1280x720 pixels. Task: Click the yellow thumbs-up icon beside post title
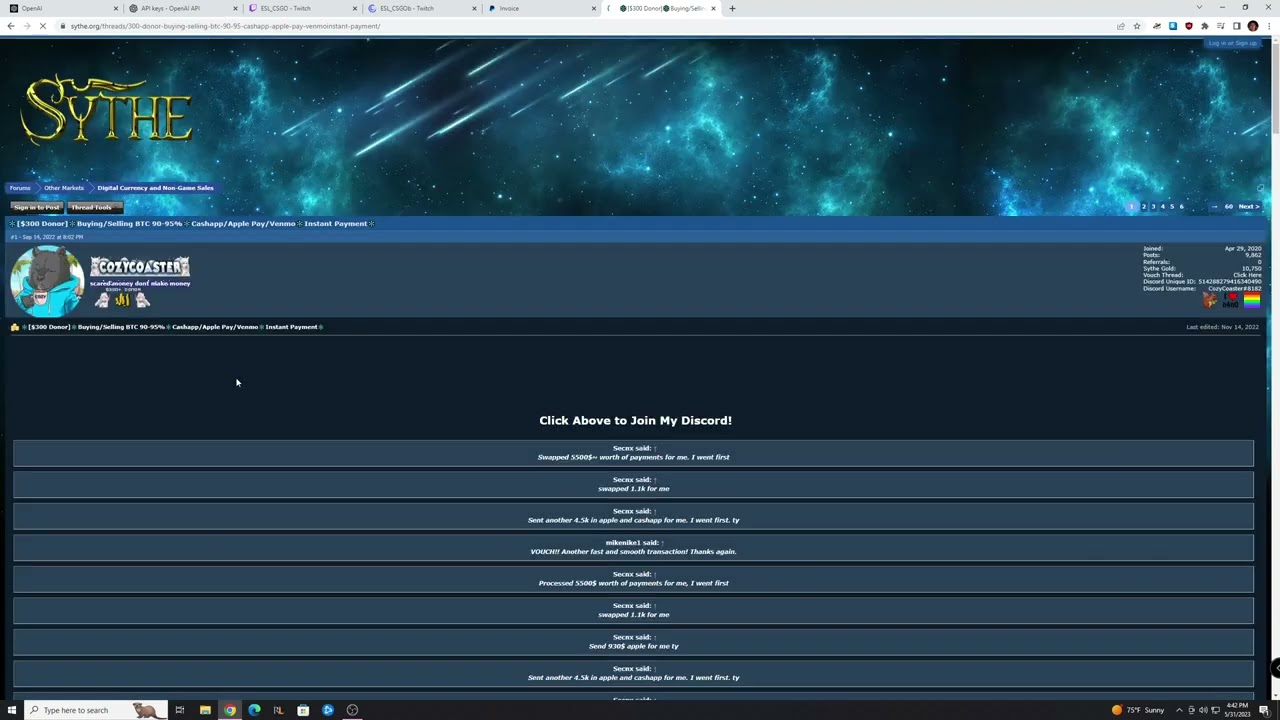point(15,327)
